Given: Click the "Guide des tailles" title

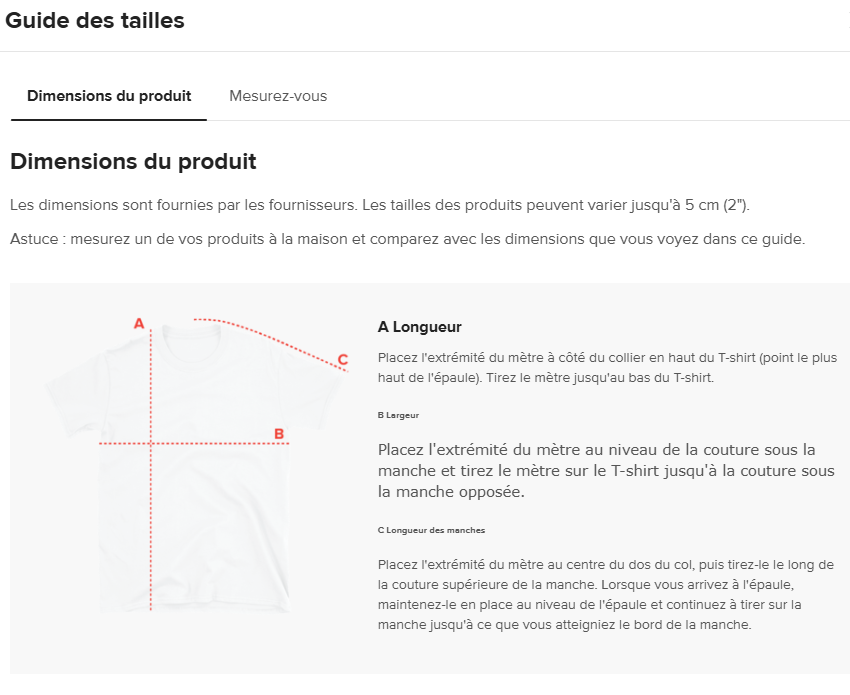Looking at the screenshot, I should 95,21.
